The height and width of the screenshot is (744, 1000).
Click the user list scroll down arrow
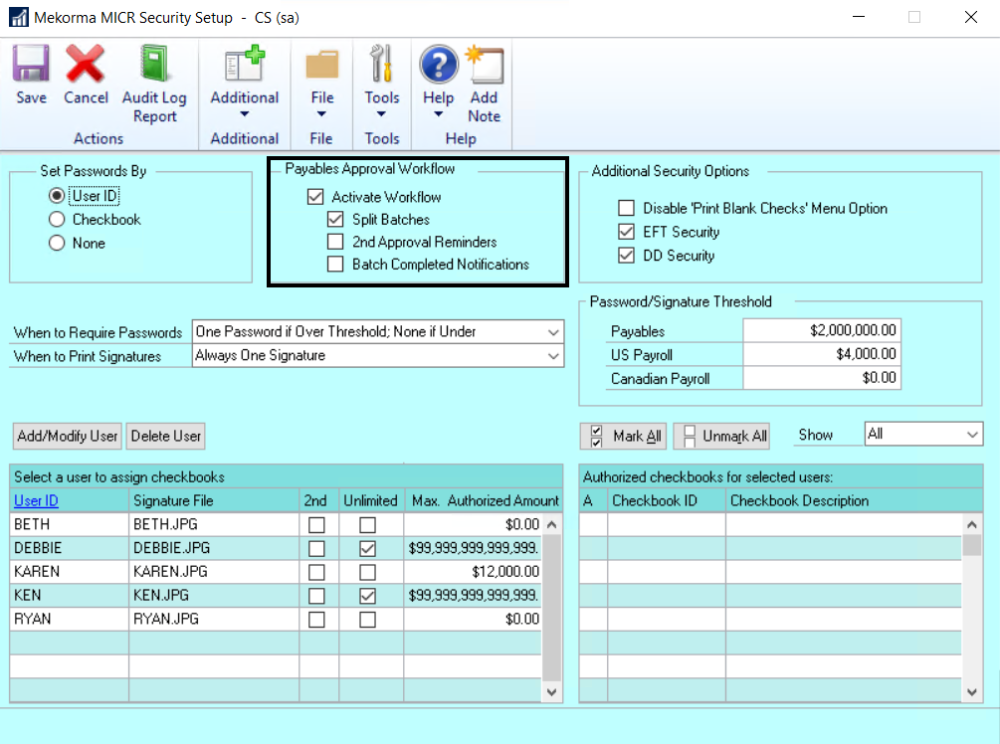(x=552, y=692)
